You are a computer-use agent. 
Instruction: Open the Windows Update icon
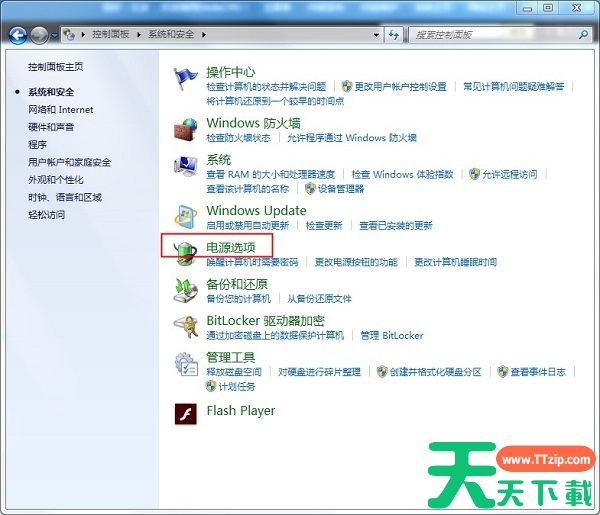(x=186, y=217)
